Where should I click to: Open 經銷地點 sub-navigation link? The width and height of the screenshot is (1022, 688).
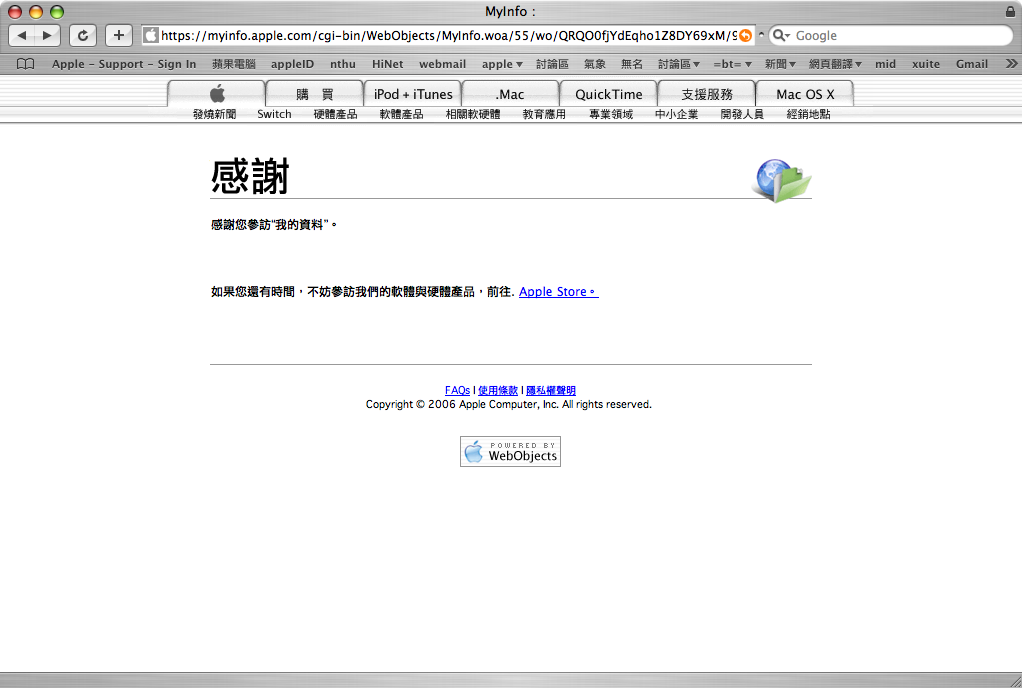tap(808, 114)
